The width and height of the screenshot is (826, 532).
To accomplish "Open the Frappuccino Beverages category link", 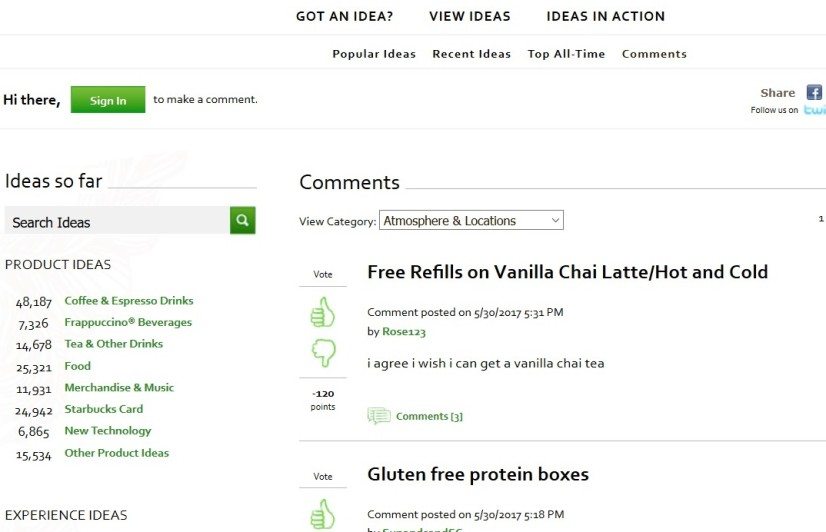I will click(128, 322).
